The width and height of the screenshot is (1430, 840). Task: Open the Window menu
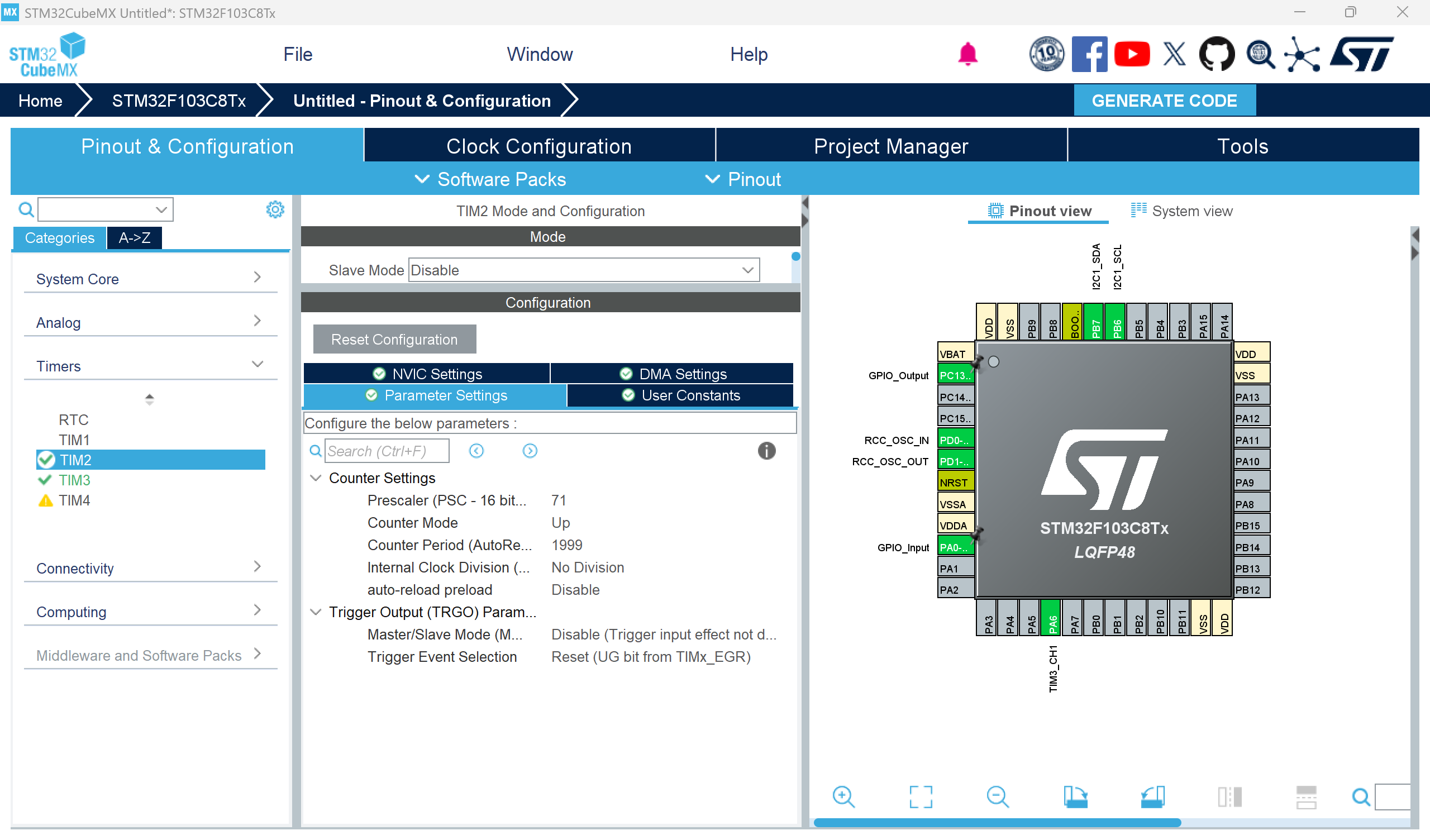tap(540, 55)
